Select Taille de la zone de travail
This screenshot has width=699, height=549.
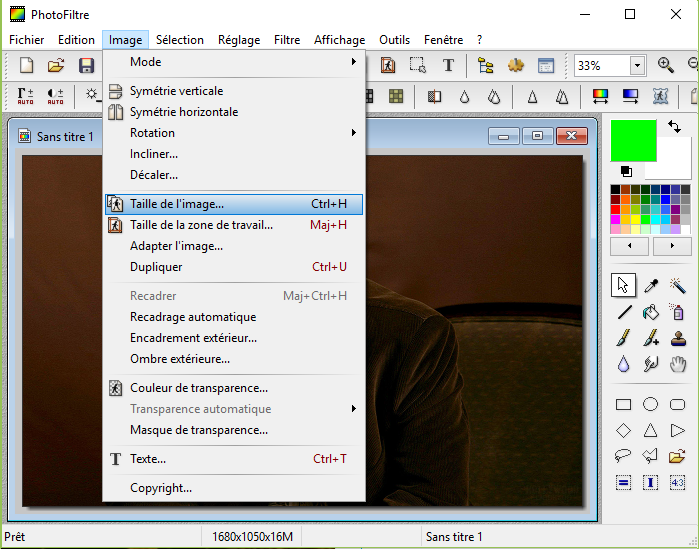[234, 225]
